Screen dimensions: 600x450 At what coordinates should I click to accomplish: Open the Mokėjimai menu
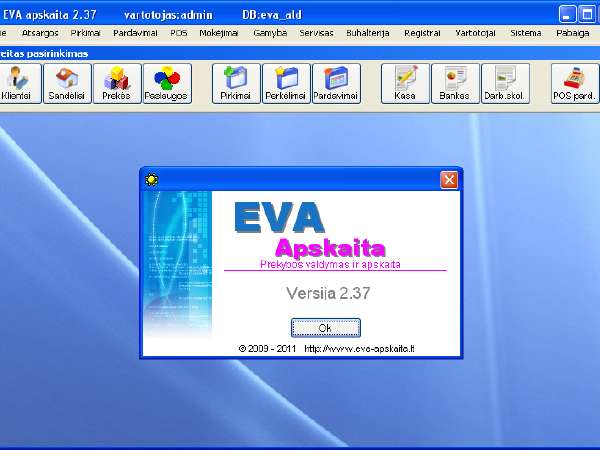coord(218,33)
